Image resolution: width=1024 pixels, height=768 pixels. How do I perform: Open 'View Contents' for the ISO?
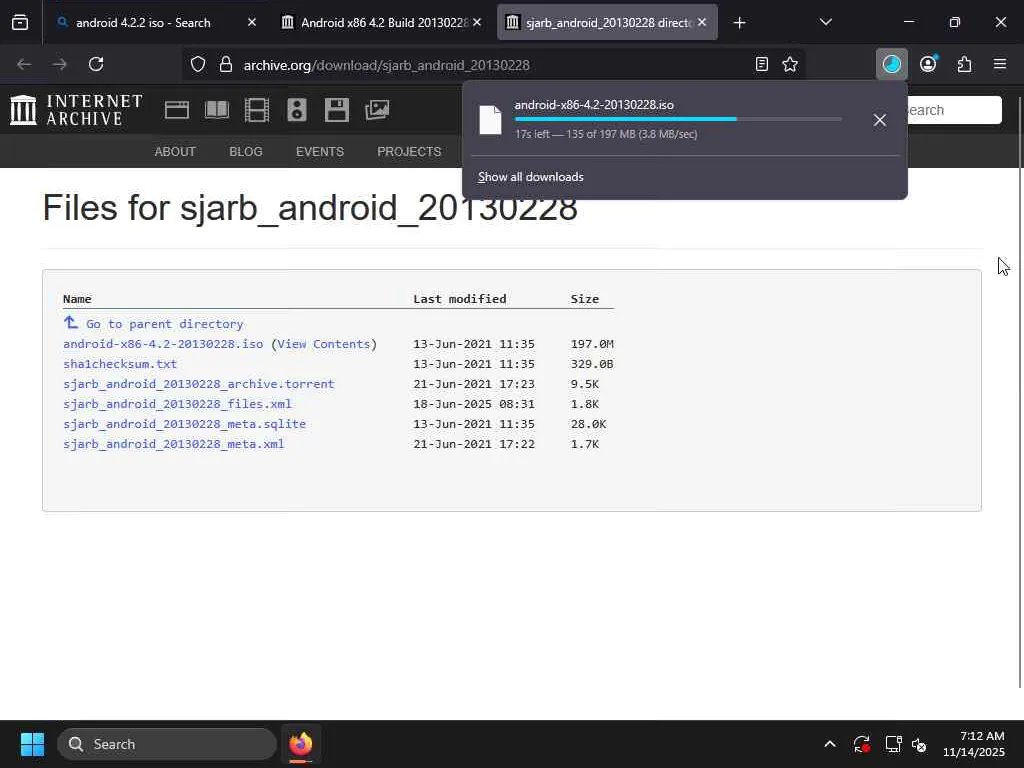pyautogui.click(x=323, y=344)
